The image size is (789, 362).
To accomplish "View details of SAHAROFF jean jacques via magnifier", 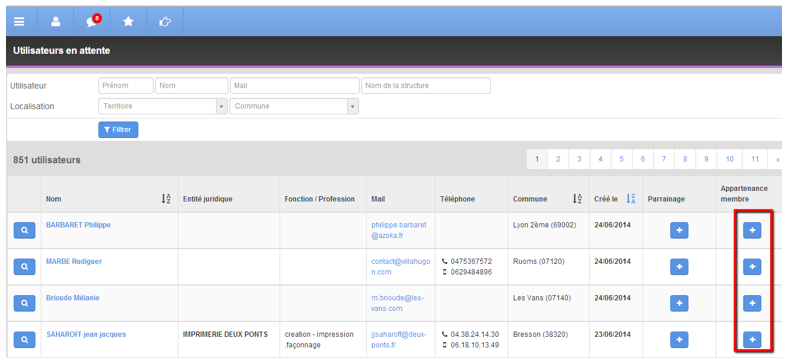I will 25,340.
